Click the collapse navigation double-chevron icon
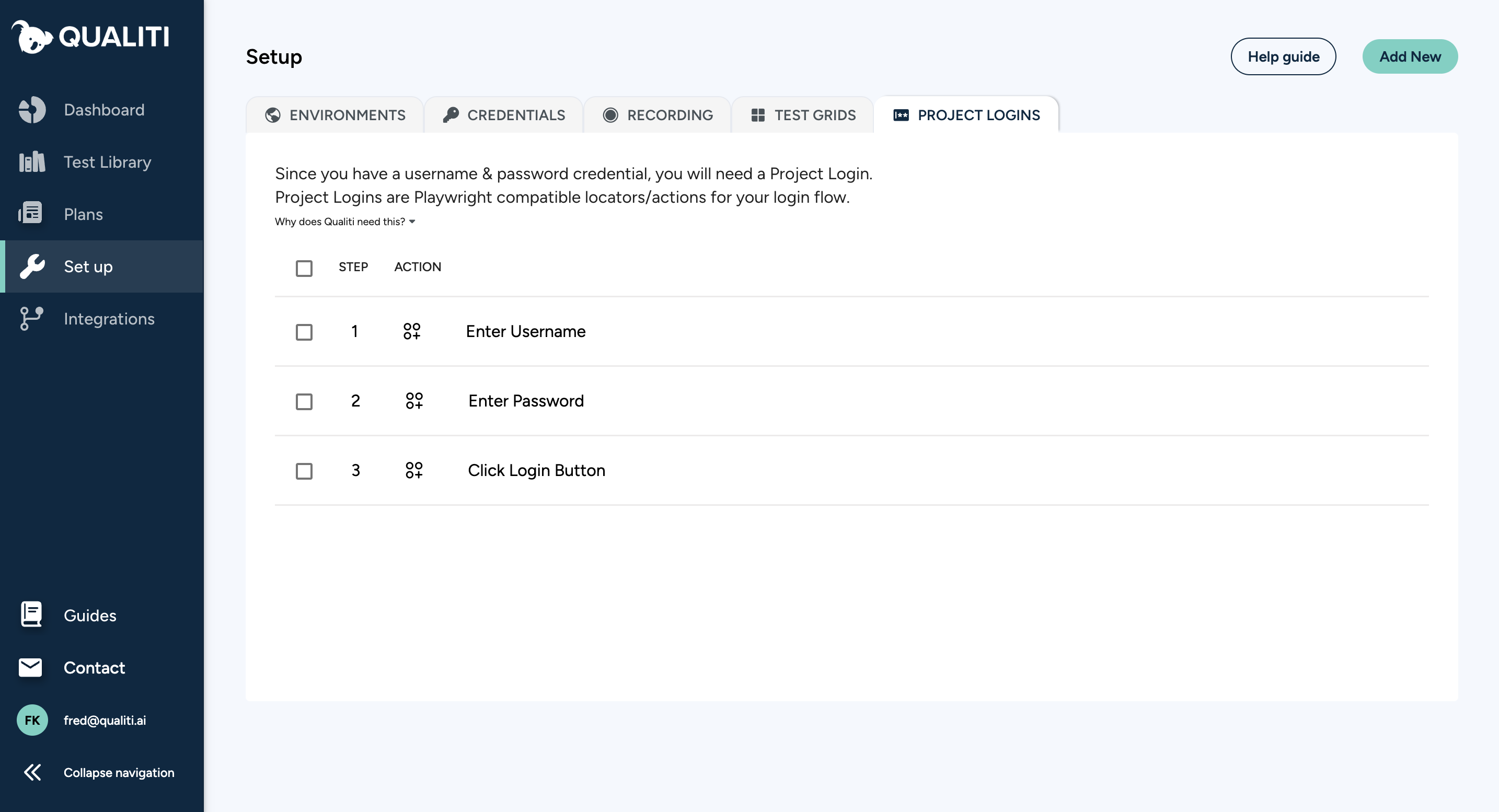 pos(32,772)
